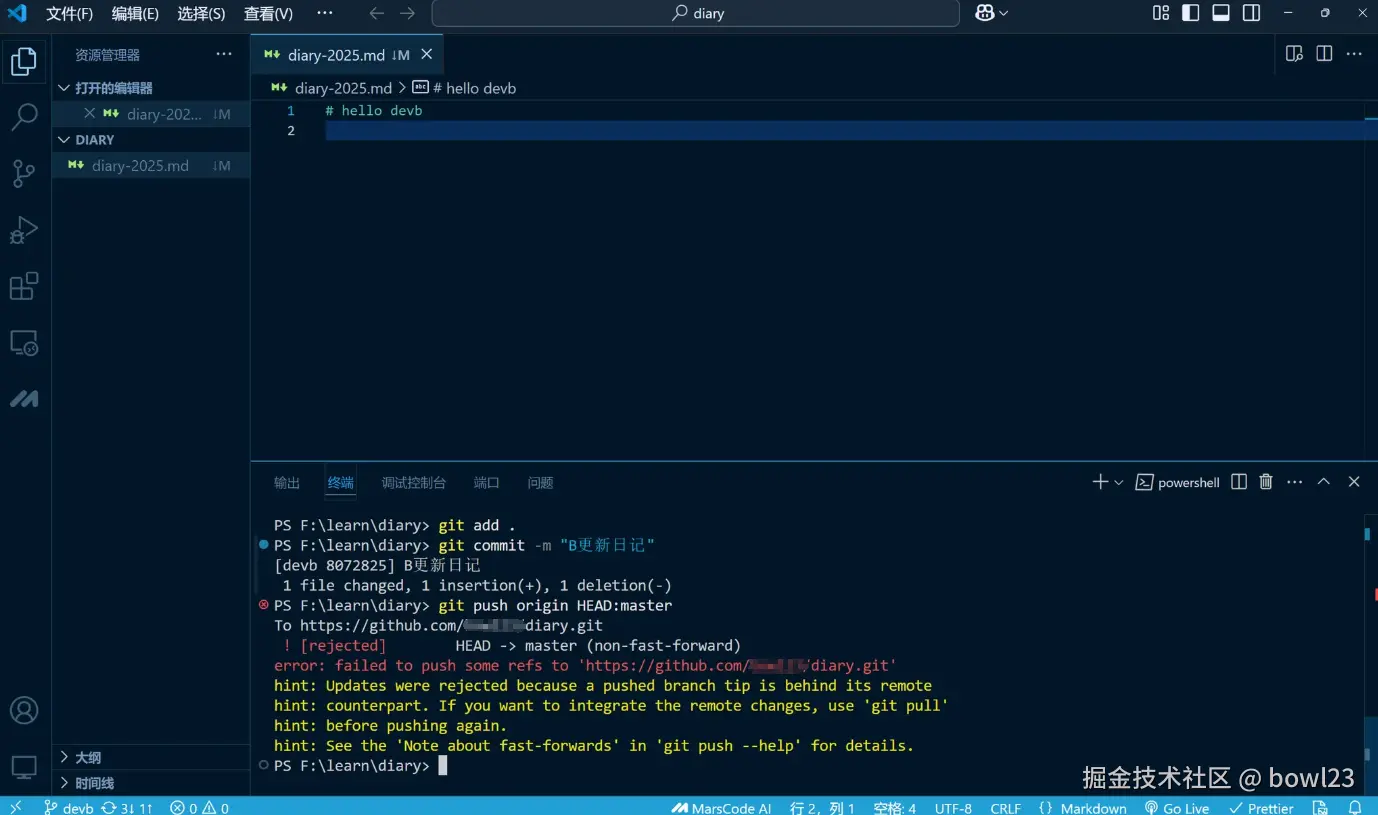
Task: Open the 选择(S) menu
Action: [x=201, y=13]
